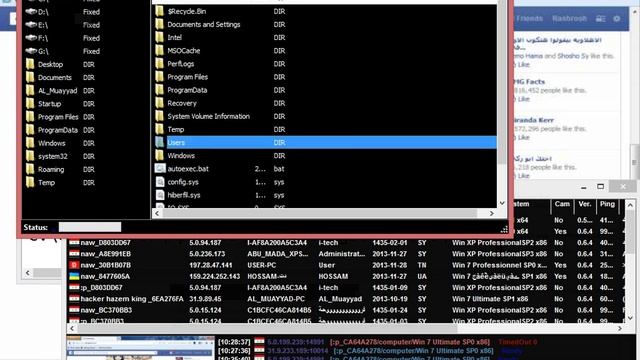640x360 pixels.
Task: Click the System Volume Information folder icon
Action: pos(160,116)
